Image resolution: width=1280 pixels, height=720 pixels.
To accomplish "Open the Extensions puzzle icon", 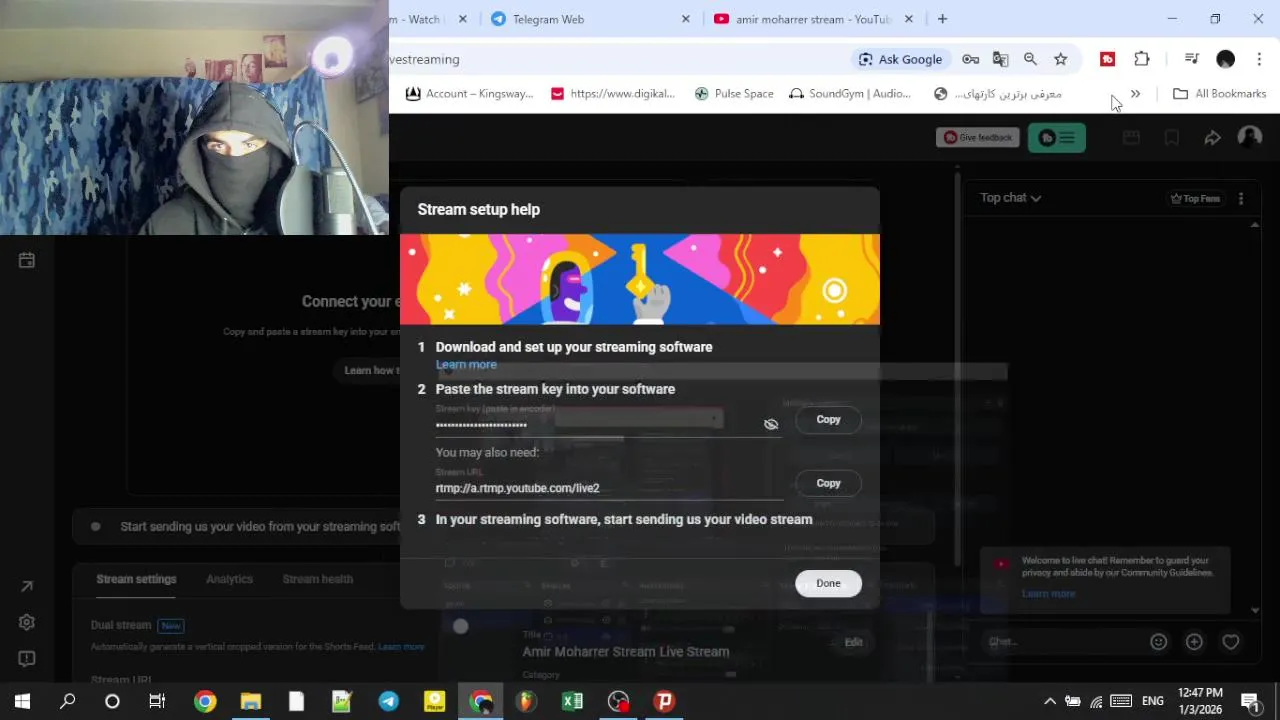I will click(1141, 59).
